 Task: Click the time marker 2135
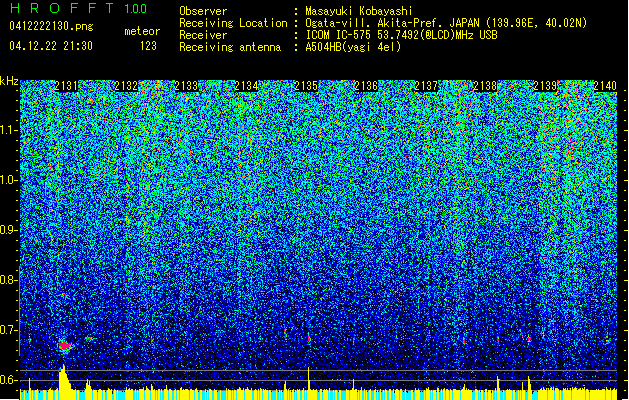pyautogui.click(x=306, y=86)
